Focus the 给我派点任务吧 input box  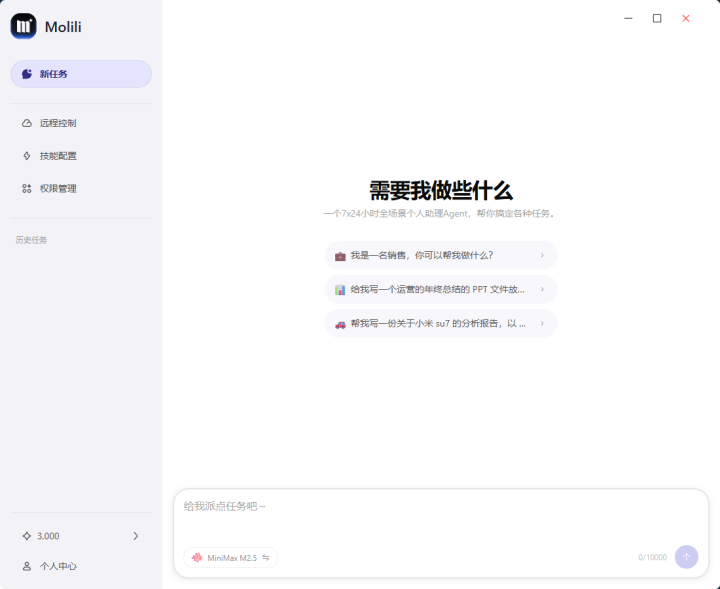[440, 515]
